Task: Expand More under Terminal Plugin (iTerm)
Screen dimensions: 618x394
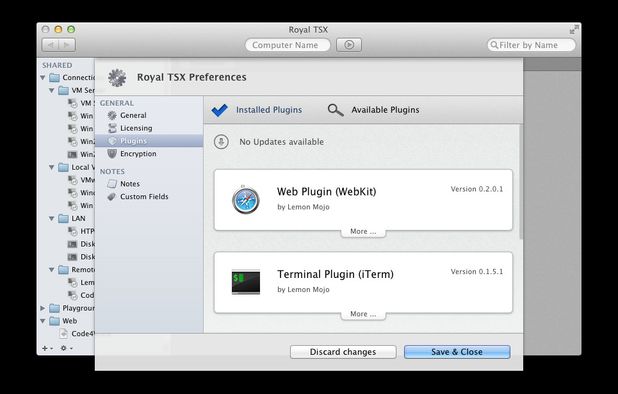Action: click(363, 314)
